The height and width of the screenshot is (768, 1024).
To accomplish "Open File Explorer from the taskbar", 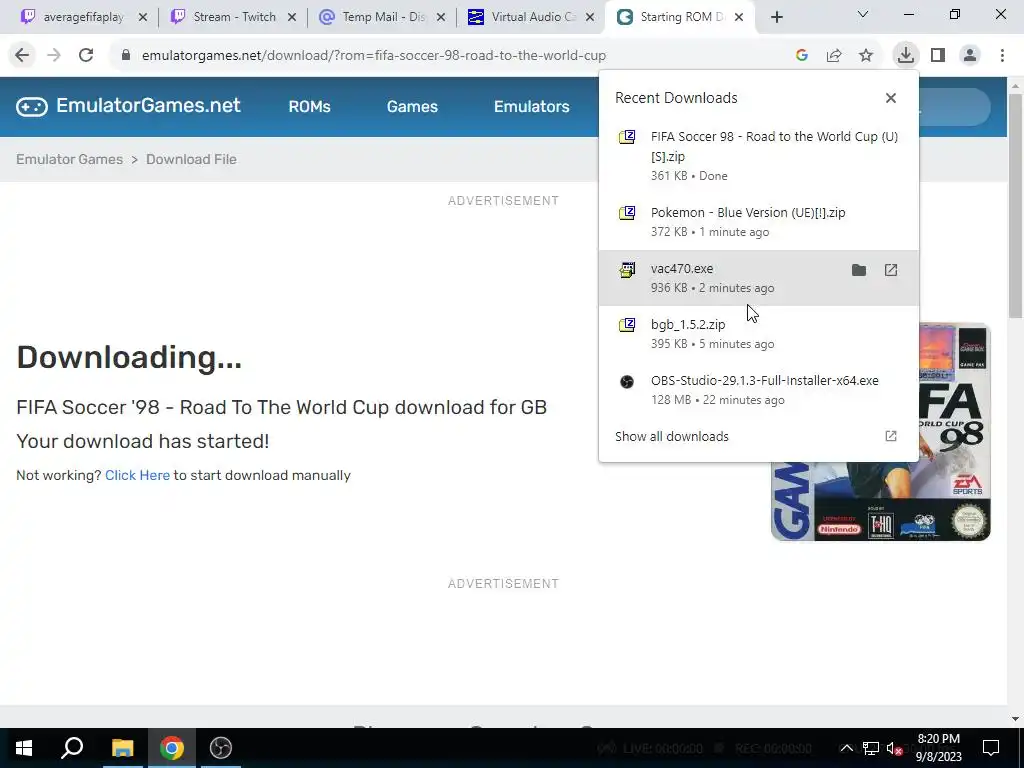I will pyautogui.click(x=122, y=748).
